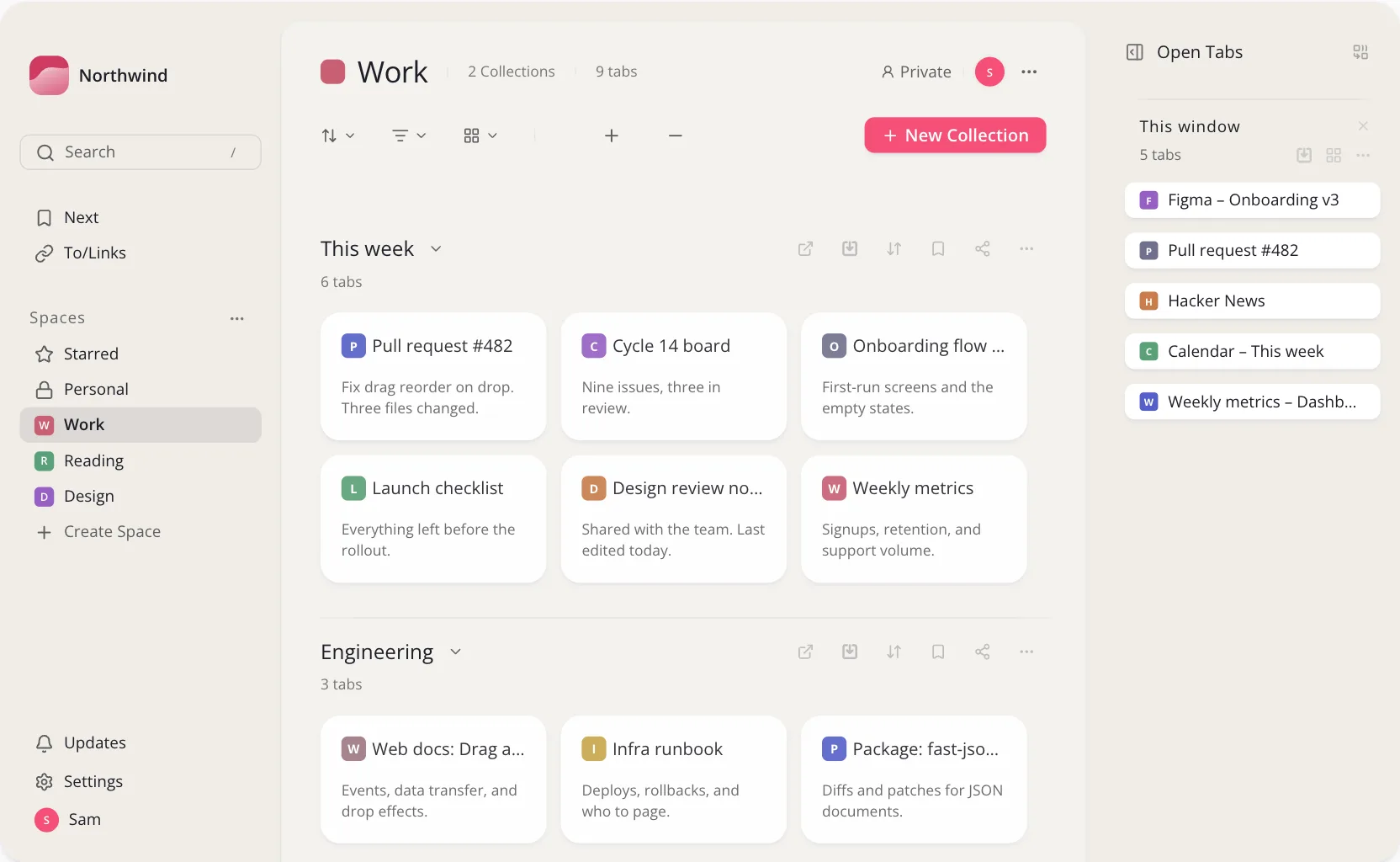The height and width of the screenshot is (862, 1400).
Task: Click the minus icon in toolbar
Action: pyautogui.click(x=676, y=136)
